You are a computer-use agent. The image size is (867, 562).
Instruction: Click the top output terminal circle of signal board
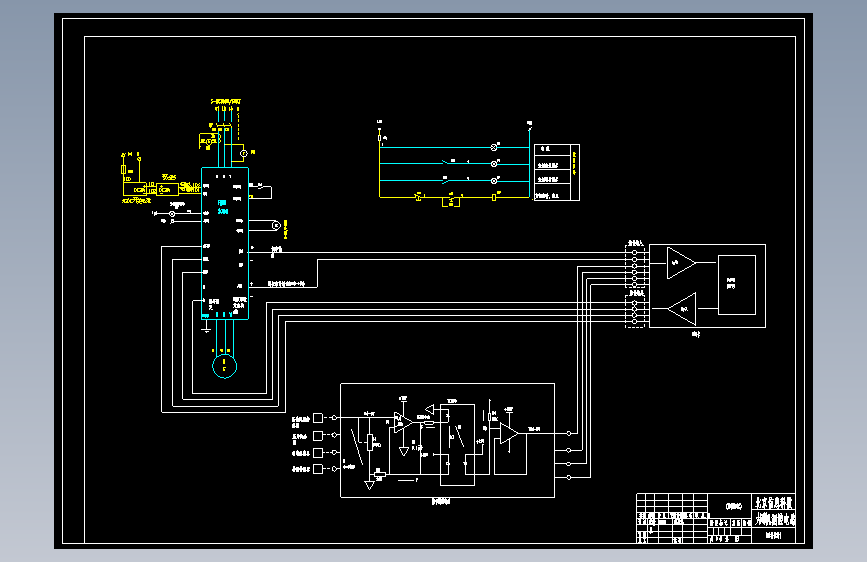point(569,434)
